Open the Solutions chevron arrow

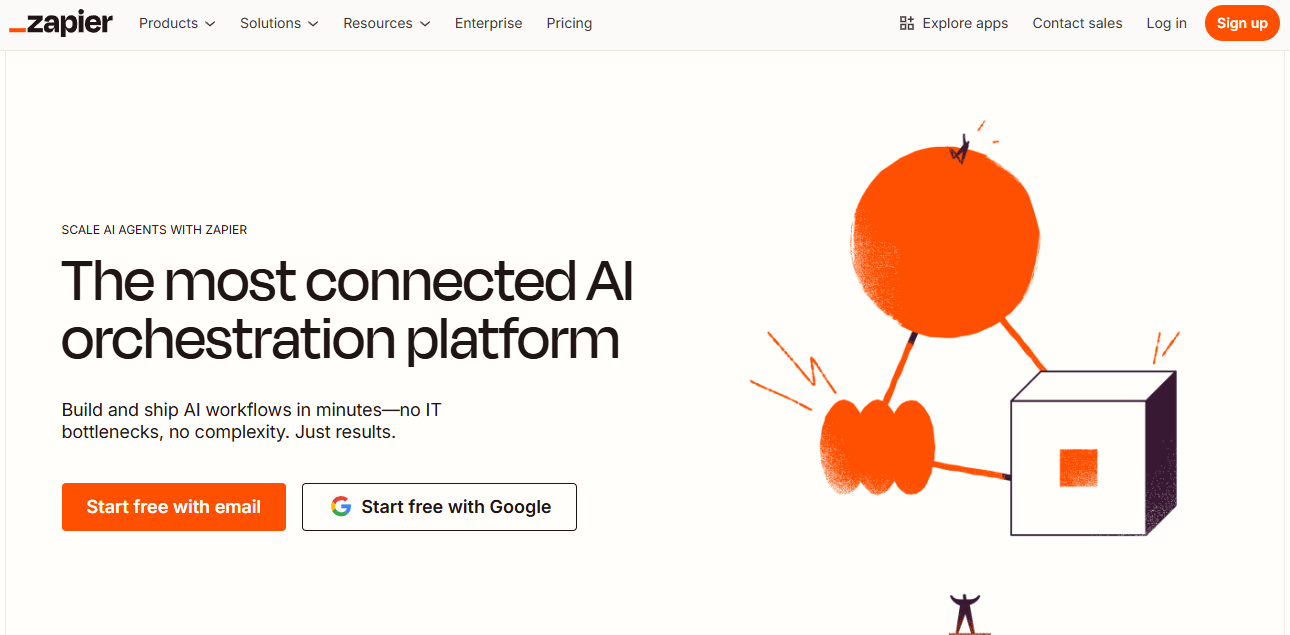pyautogui.click(x=314, y=24)
